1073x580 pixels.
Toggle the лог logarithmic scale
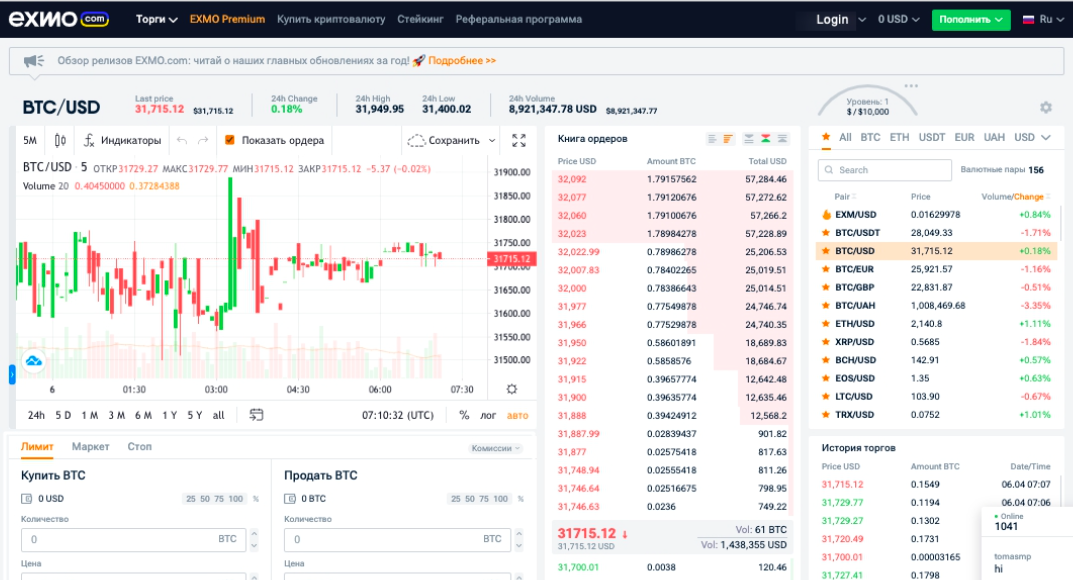(488, 415)
